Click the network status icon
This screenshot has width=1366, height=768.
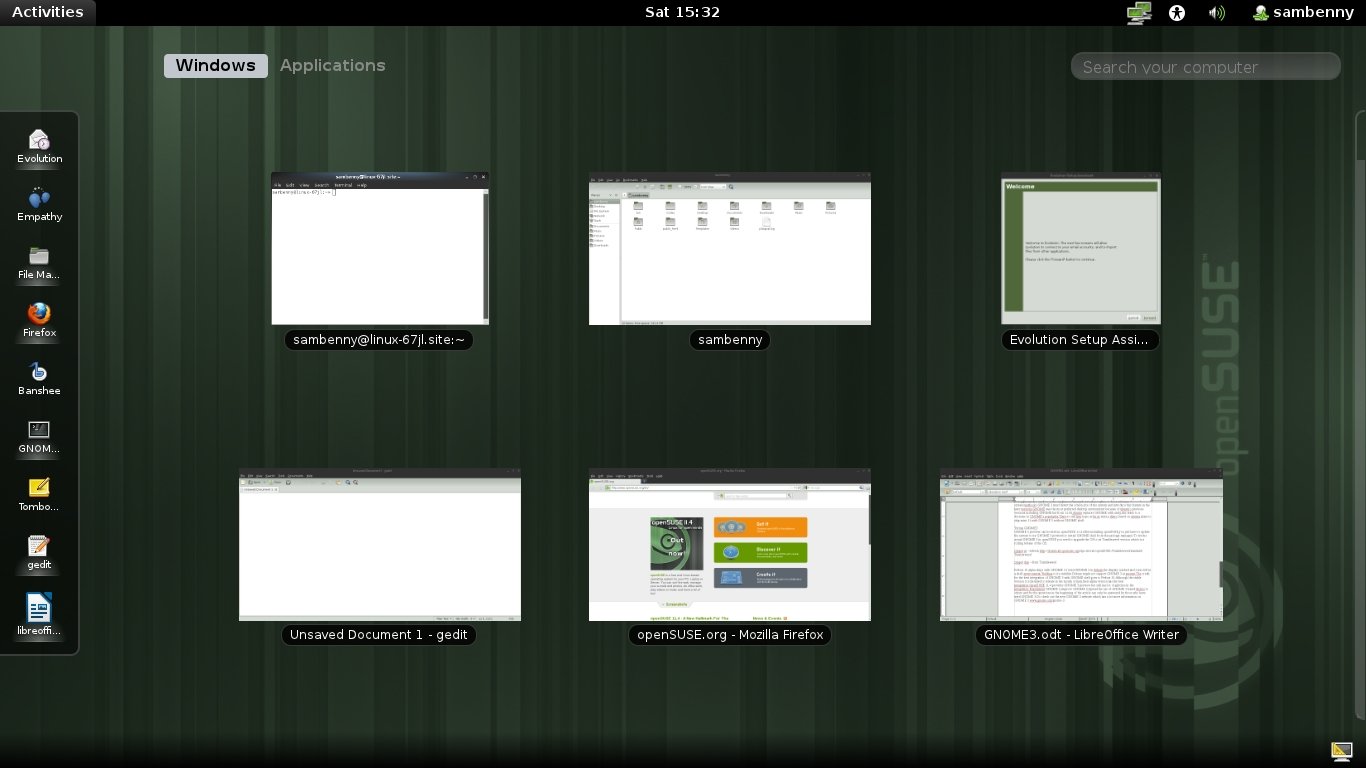(1138, 13)
